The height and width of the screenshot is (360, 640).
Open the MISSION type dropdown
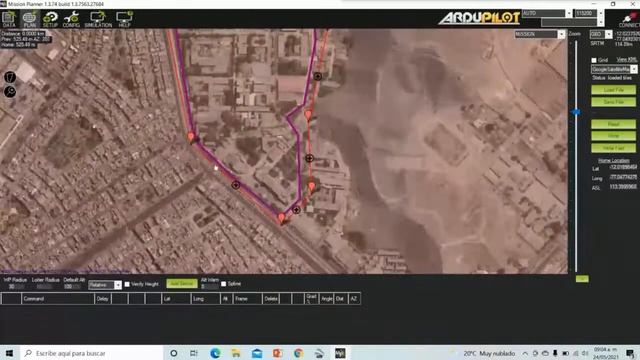click(561, 34)
